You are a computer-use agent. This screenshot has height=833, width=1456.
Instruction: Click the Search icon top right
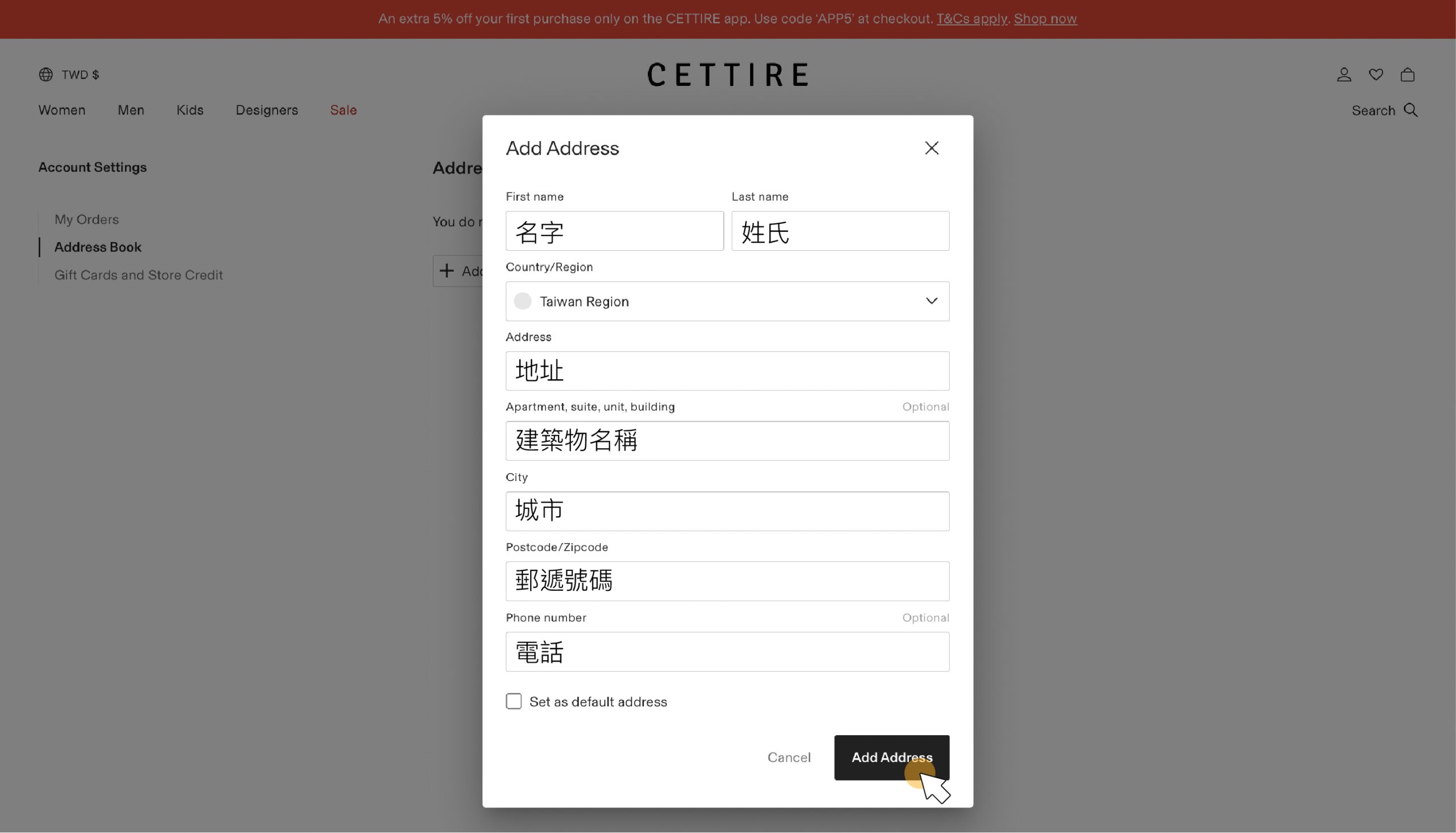coord(1411,110)
